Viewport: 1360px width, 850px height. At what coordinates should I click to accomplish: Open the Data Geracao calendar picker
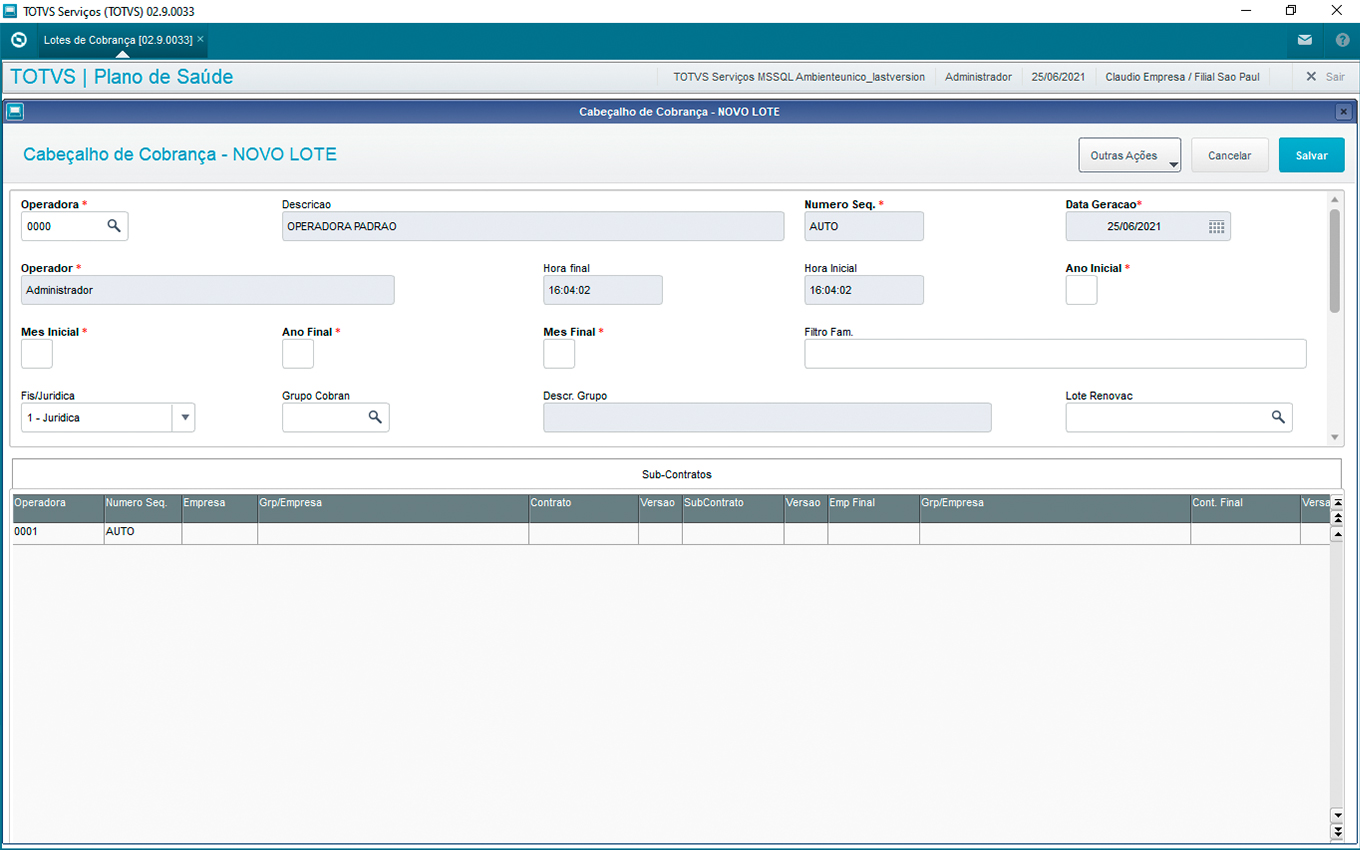click(x=1216, y=227)
